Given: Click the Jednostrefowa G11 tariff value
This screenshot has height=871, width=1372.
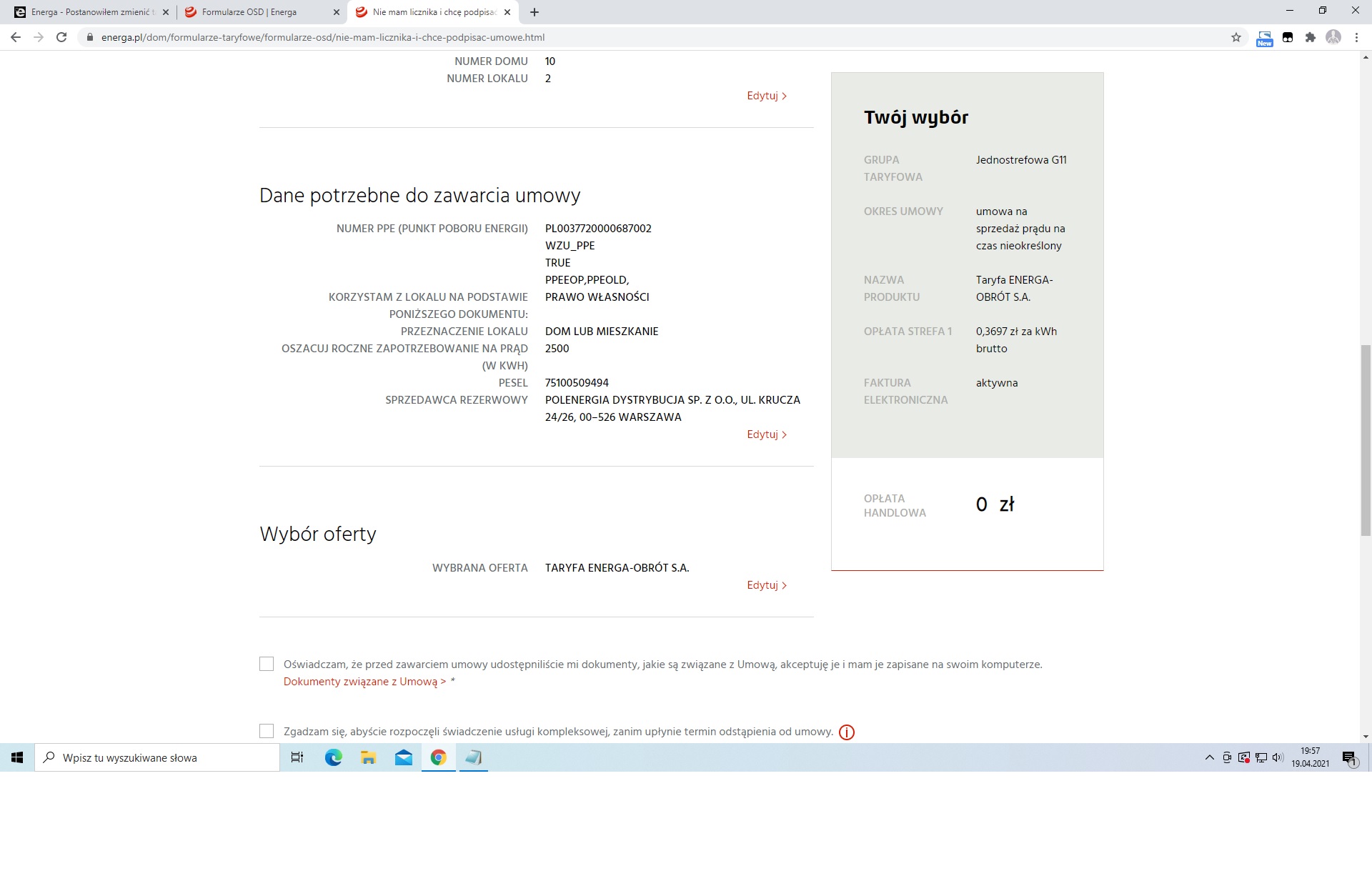Looking at the screenshot, I should [1021, 160].
